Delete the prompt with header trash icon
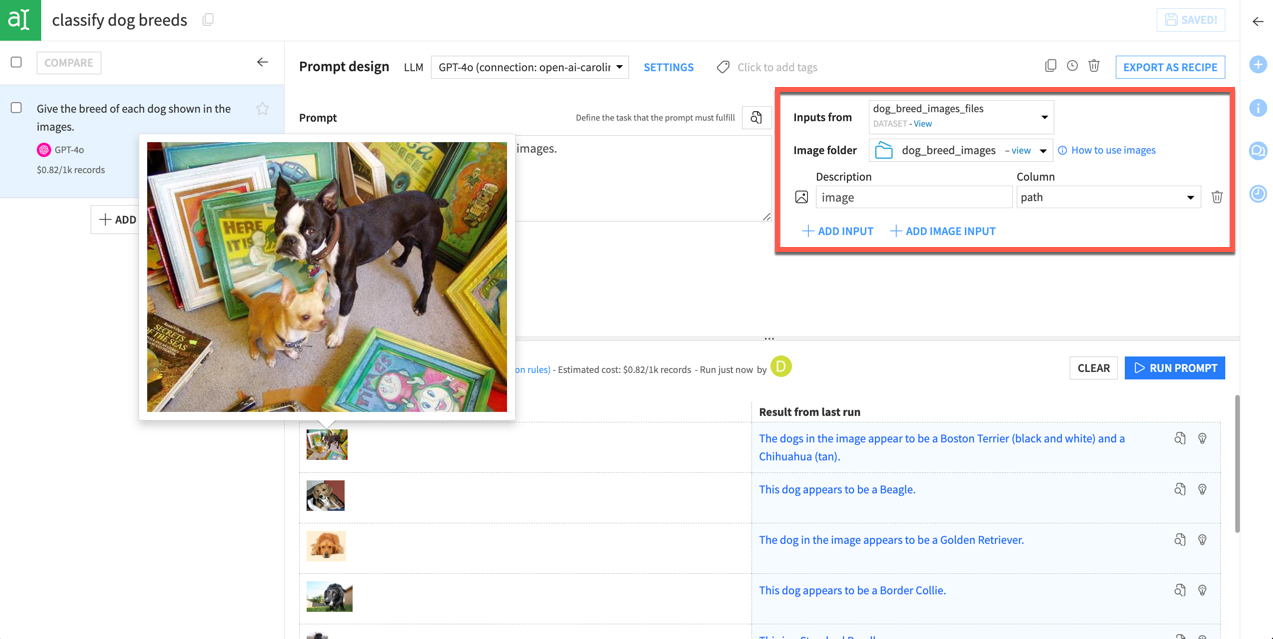This screenshot has height=639, width=1273. [x=1094, y=66]
